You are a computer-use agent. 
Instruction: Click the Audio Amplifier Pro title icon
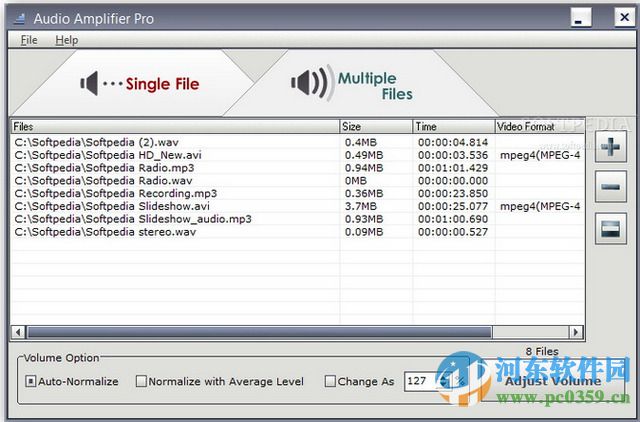(19, 19)
